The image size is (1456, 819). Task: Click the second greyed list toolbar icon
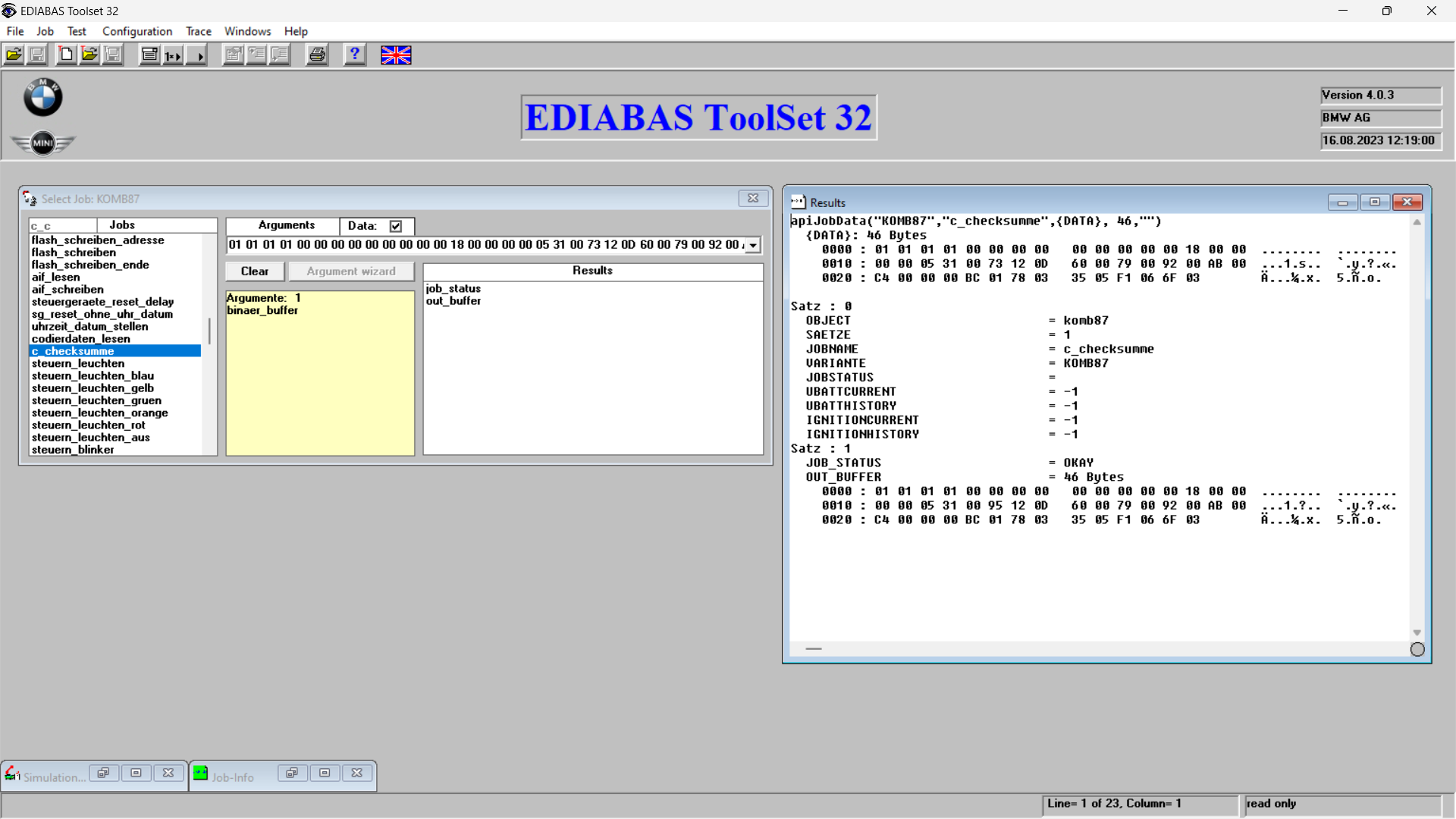coord(257,55)
